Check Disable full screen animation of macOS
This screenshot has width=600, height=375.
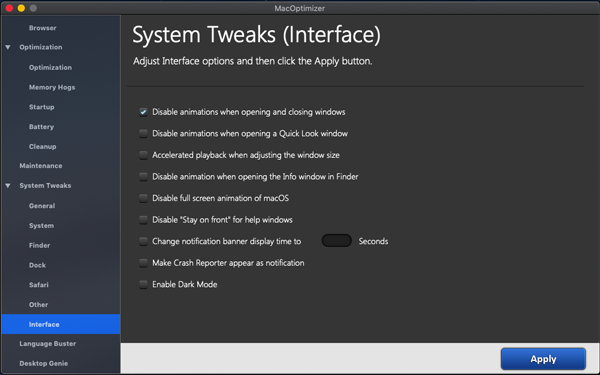click(x=143, y=198)
